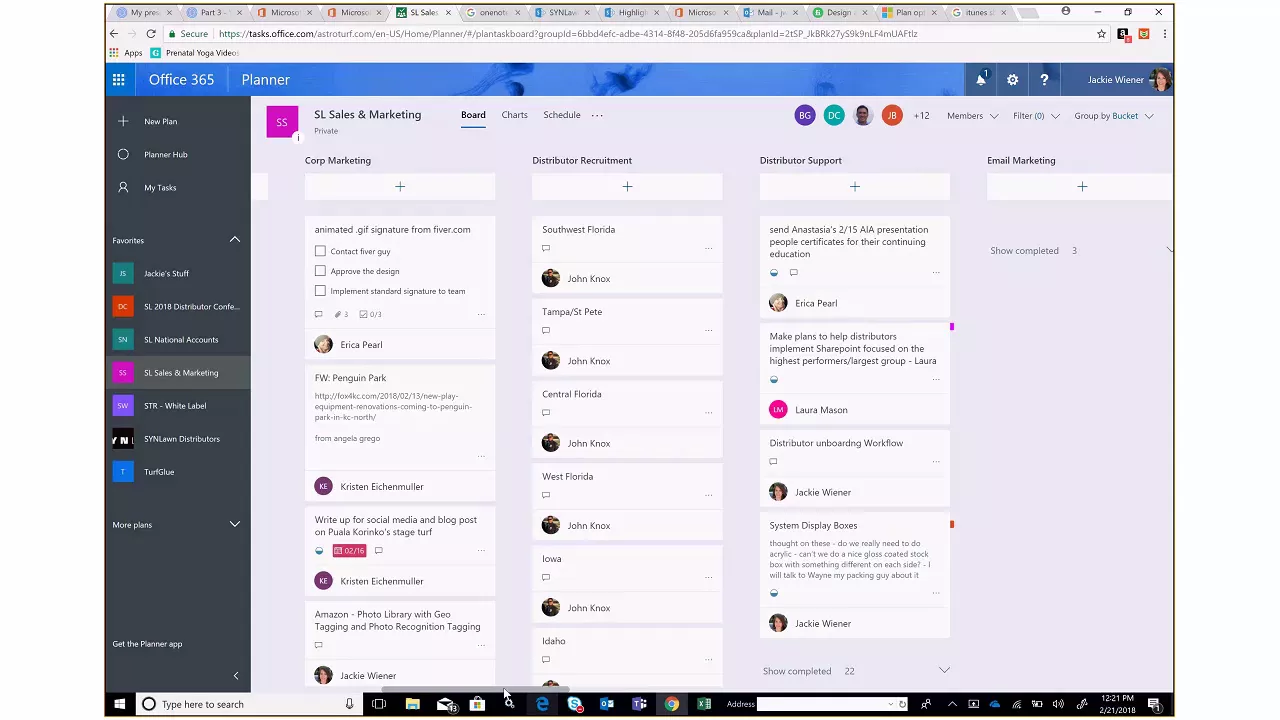Screen dimensions: 1280x720
Task: Click the 02/16 due date badge
Action: [349, 551]
